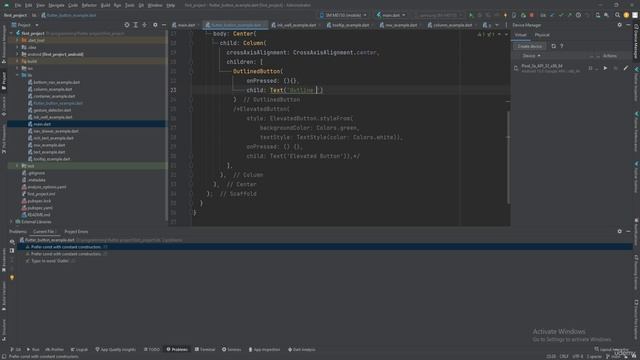Open main.dart run configuration dropdown

[x=391, y=15]
